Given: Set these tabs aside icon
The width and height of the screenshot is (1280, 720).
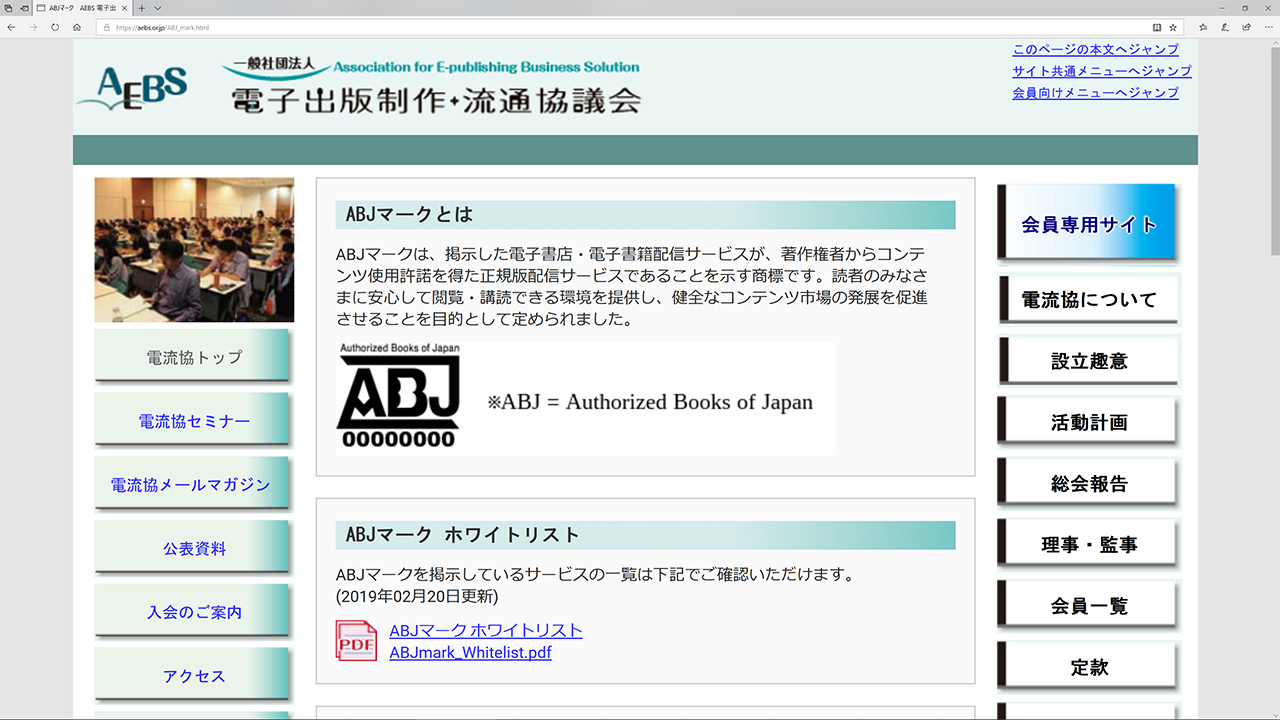Looking at the screenshot, I should [x=23, y=7].
